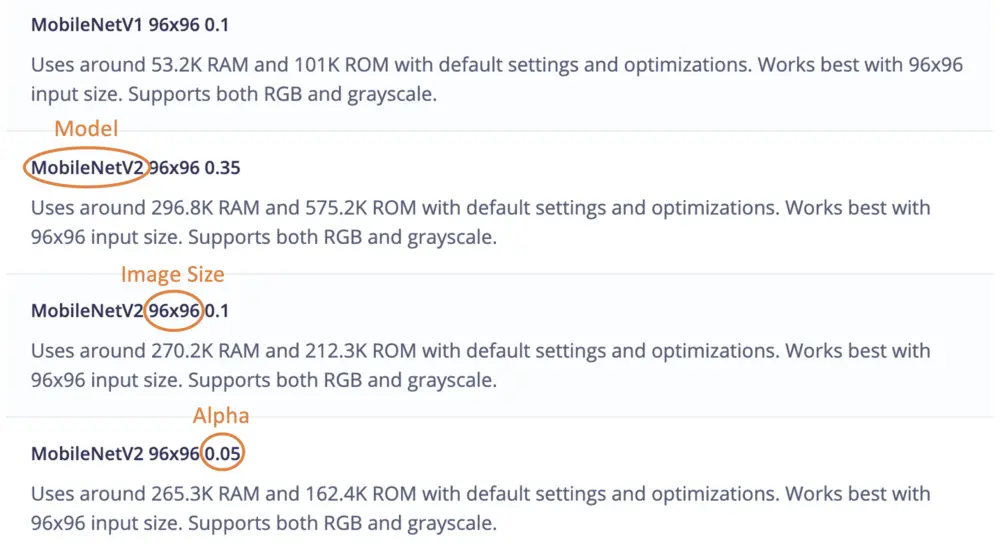Viewport: 1000px width, 560px height.
Task: Click the orange "Image Size" annotation label
Action: (x=172, y=273)
